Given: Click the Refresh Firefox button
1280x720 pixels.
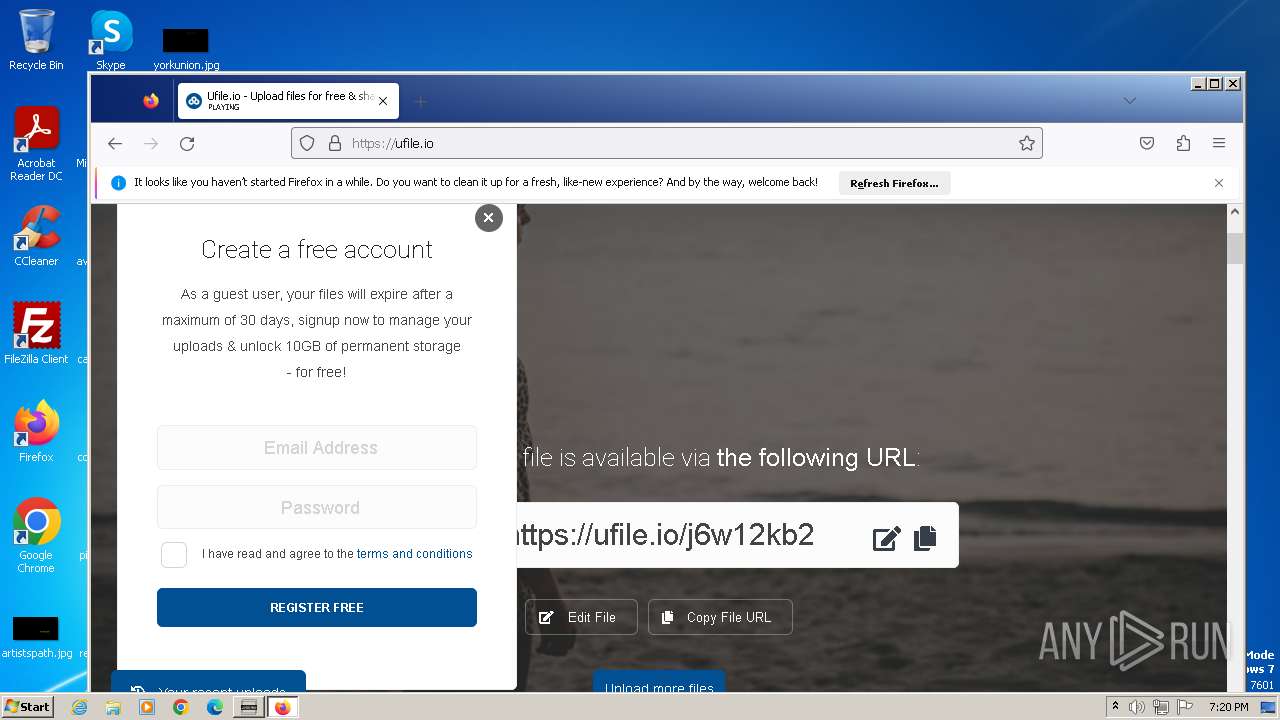Looking at the screenshot, I should pyautogui.click(x=894, y=183).
